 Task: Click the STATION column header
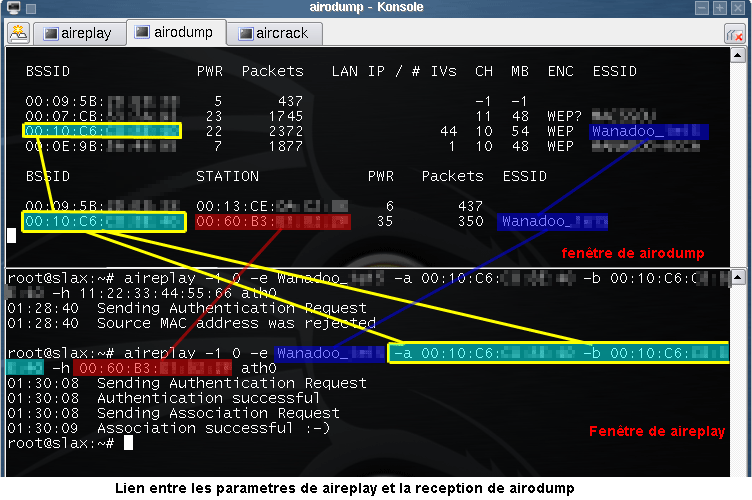227,176
